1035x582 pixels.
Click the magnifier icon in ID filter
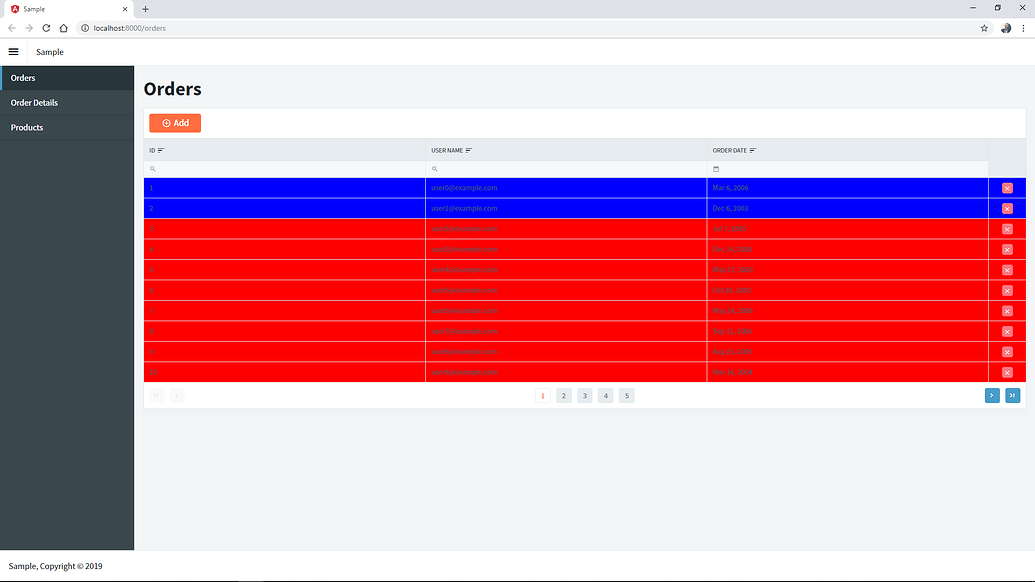[x=152, y=168]
